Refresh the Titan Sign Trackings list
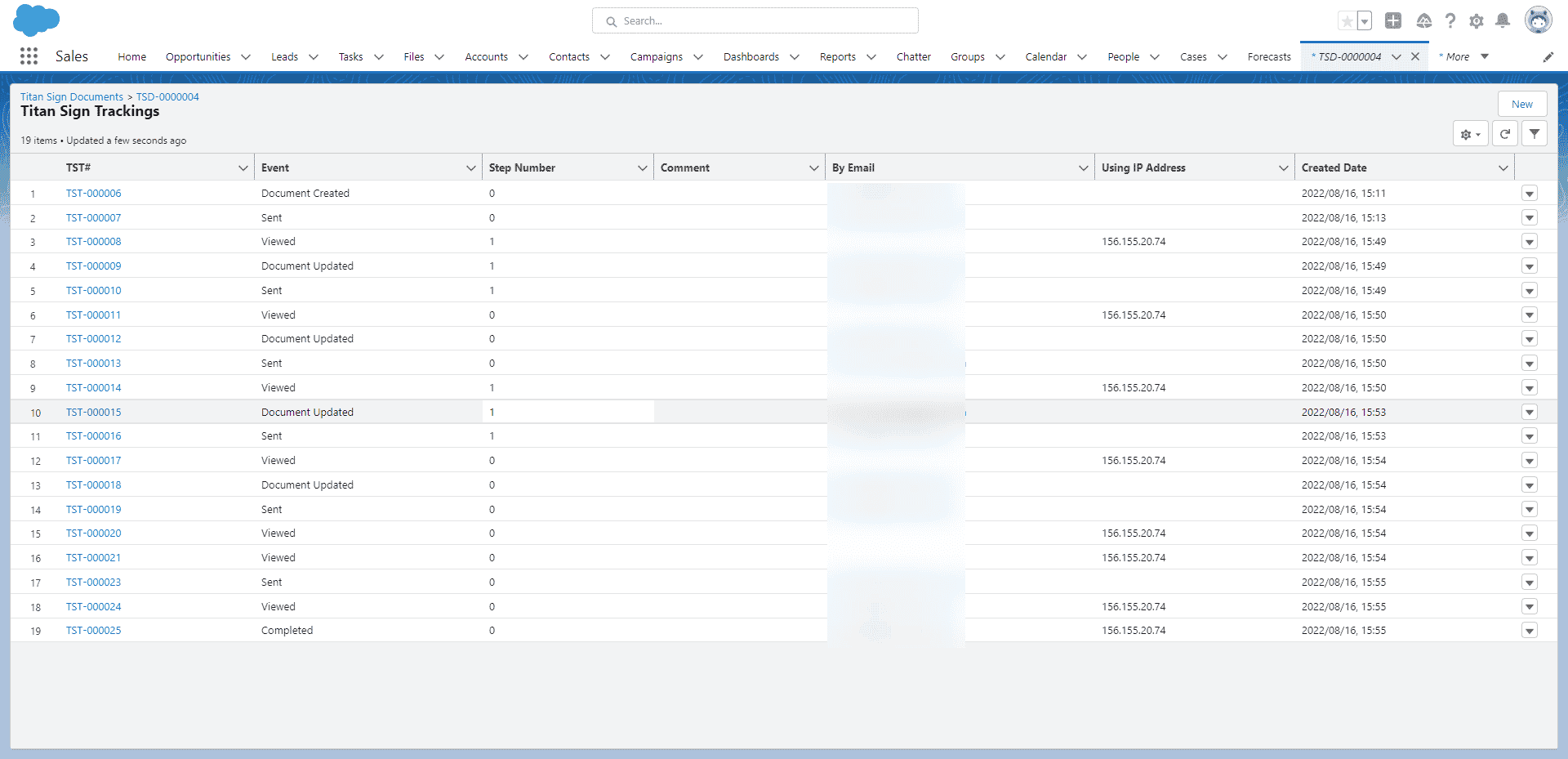The image size is (1568, 759). pos(1505,134)
